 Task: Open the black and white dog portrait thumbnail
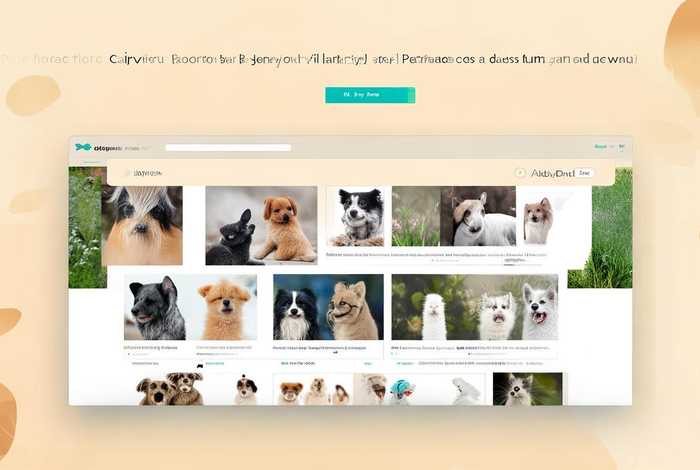coord(355,216)
